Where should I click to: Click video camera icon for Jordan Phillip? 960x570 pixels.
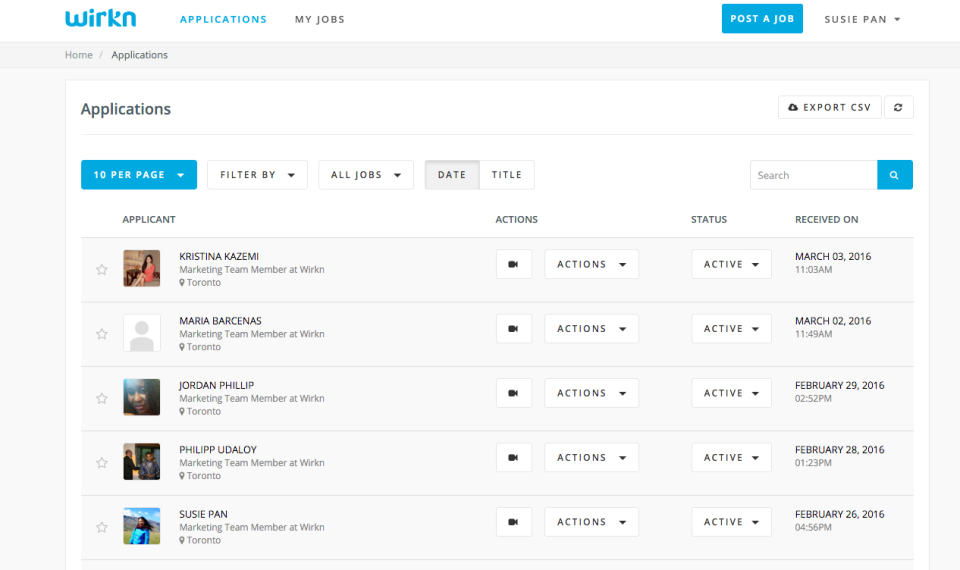(x=514, y=393)
